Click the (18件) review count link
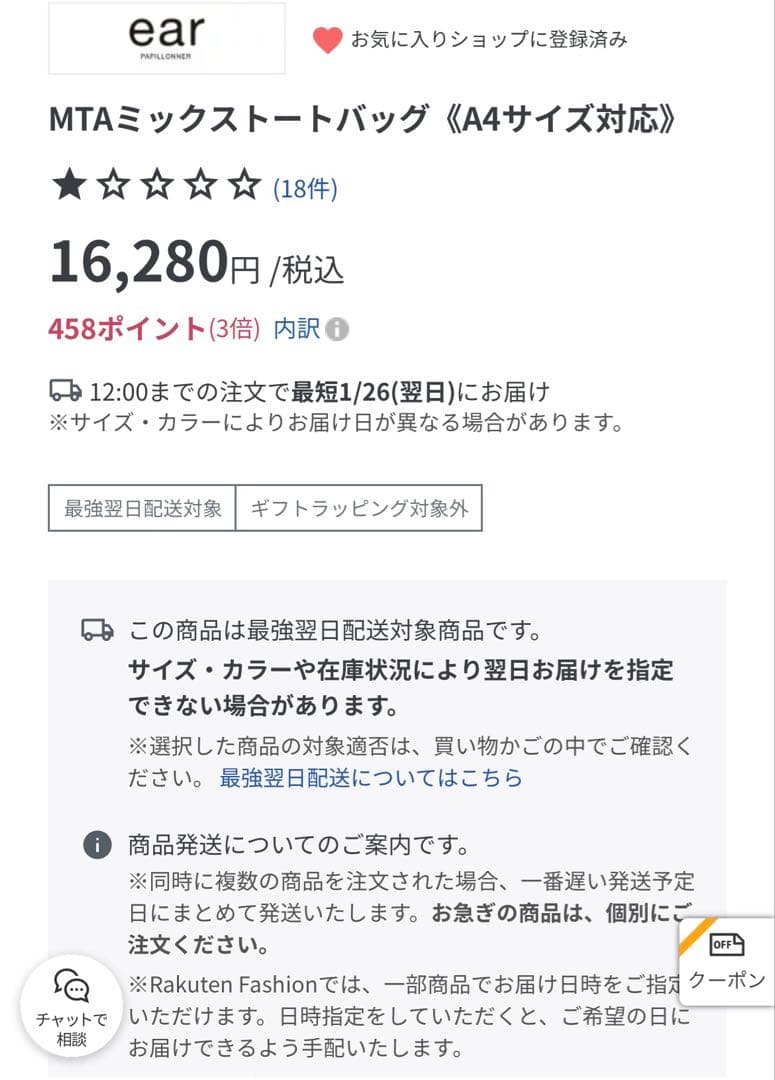The width and height of the screenshot is (775, 1080). coord(304,186)
